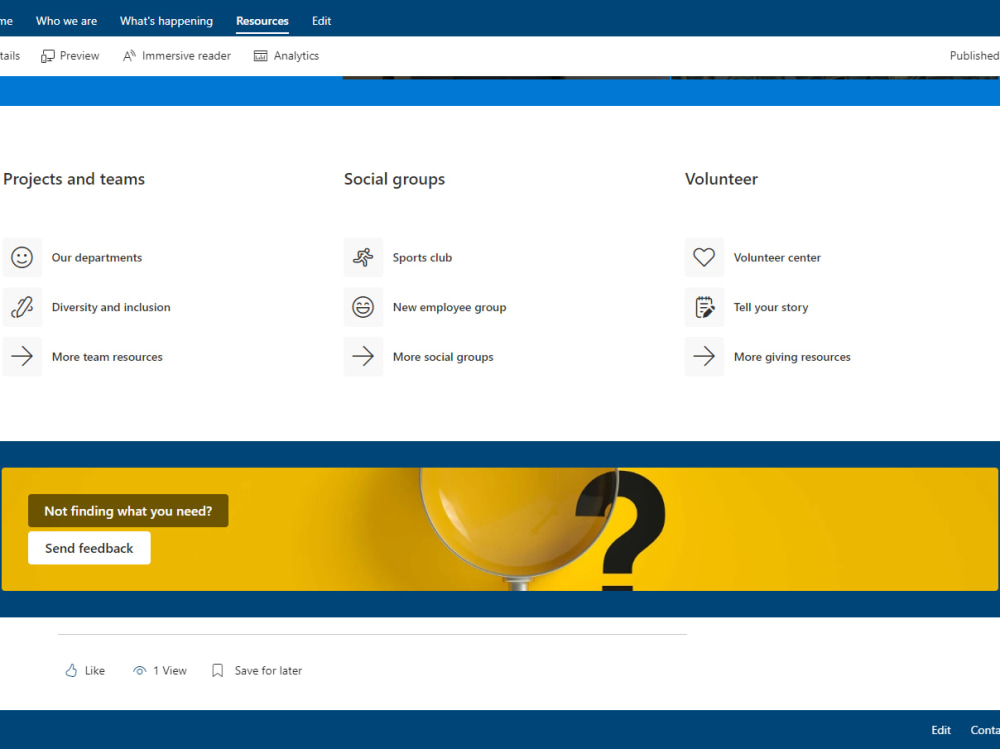Open the Sports club link
1000x749 pixels.
click(422, 258)
